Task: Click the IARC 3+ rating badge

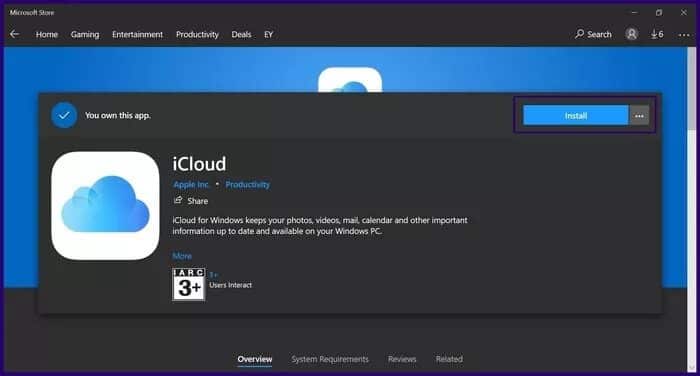Action: [x=189, y=284]
